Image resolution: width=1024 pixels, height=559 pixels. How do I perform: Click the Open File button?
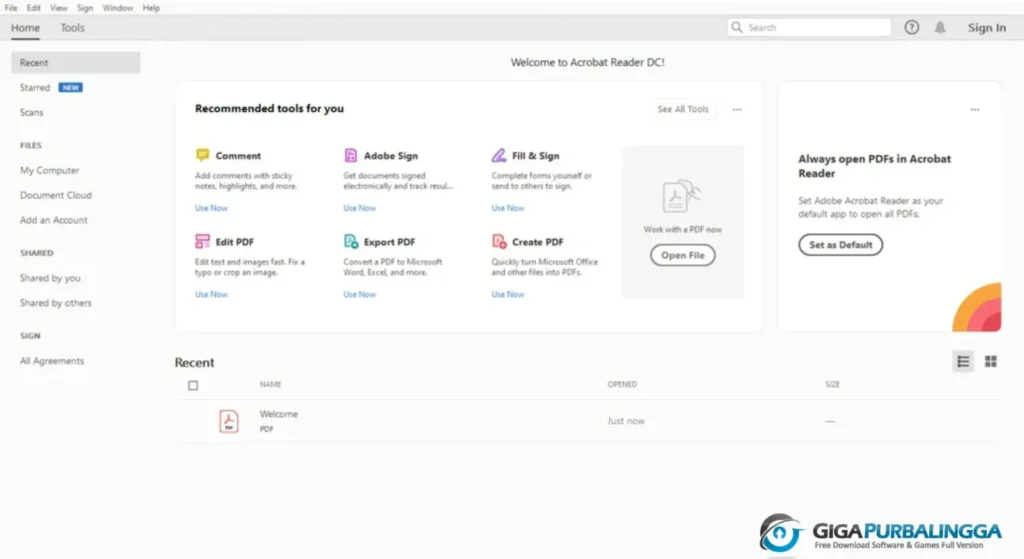(682, 255)
